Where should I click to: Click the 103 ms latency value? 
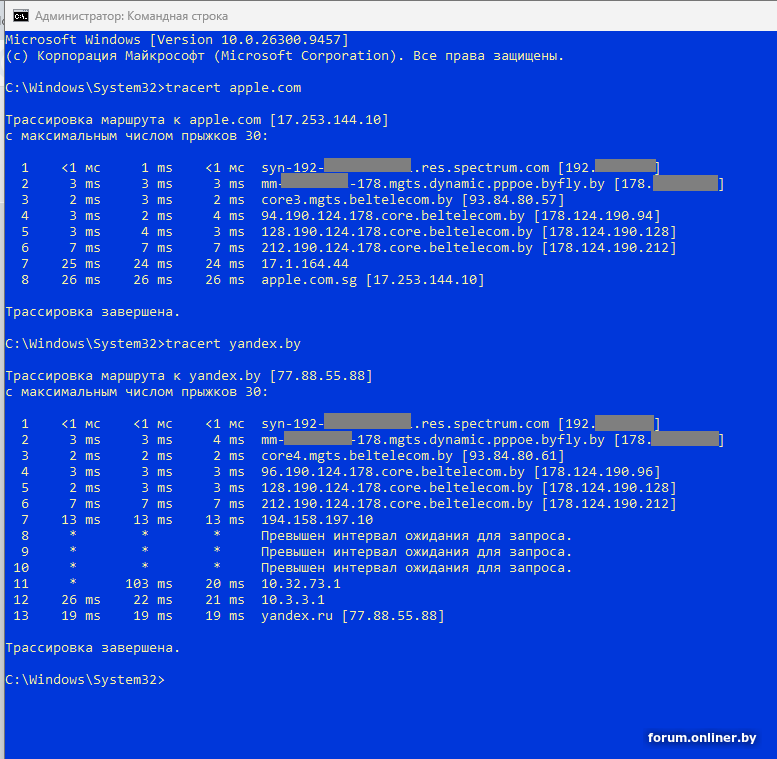coord(149,584)
